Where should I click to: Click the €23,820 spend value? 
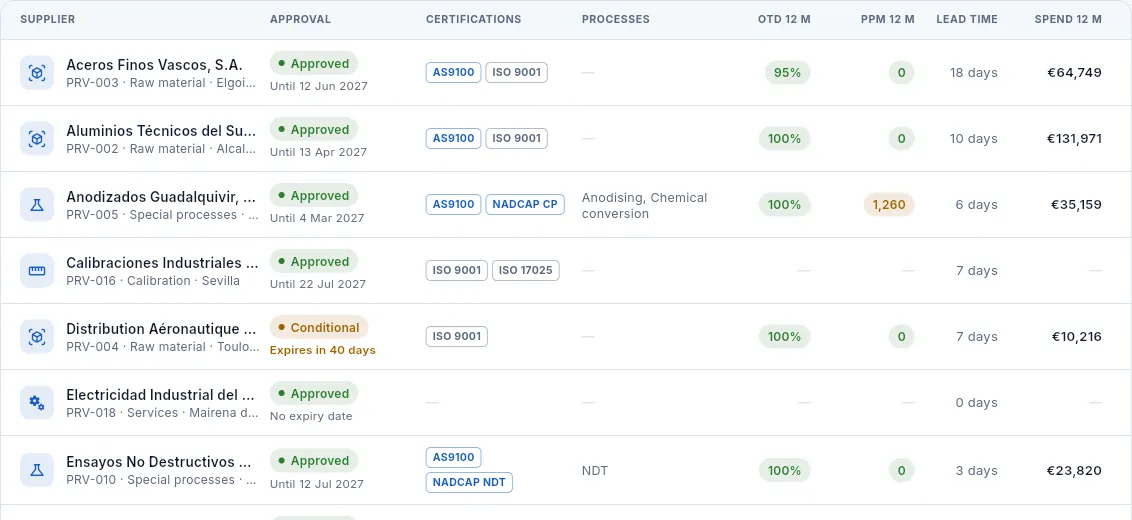tap(1074, 471)
